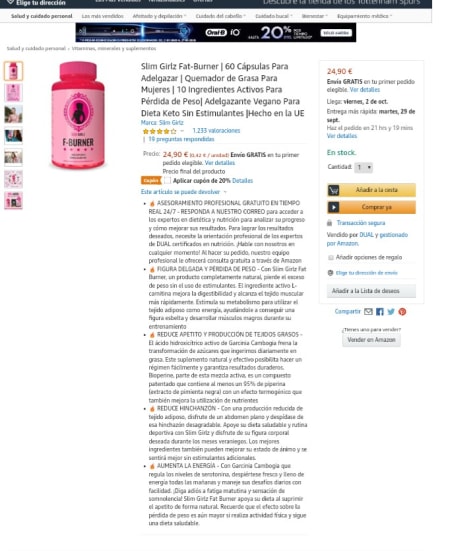Click the play icon on Comprar ya

(x=333, y=207)
